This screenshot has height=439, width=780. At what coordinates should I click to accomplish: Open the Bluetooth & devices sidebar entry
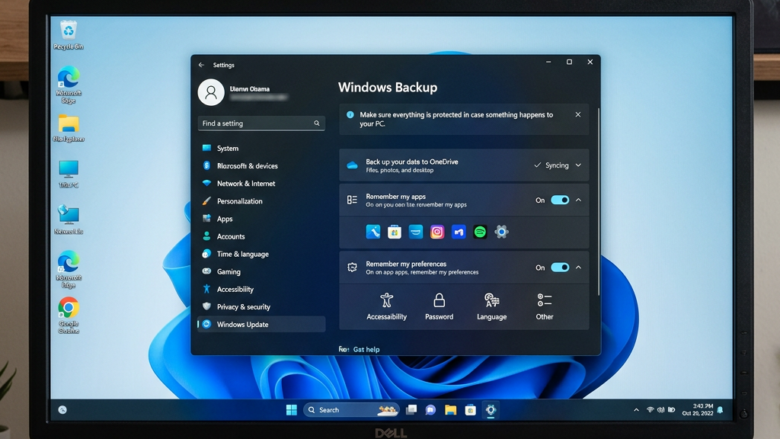click(262, 166)
